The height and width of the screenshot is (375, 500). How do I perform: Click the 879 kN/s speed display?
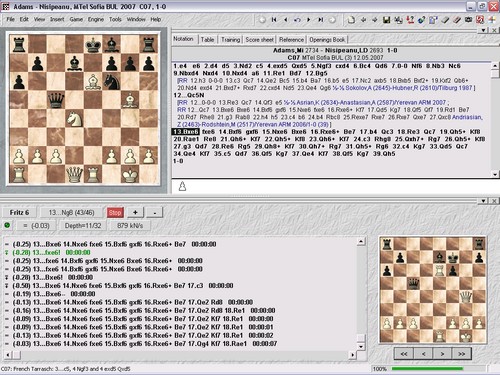pyautogui.click(x=130, y=226)
